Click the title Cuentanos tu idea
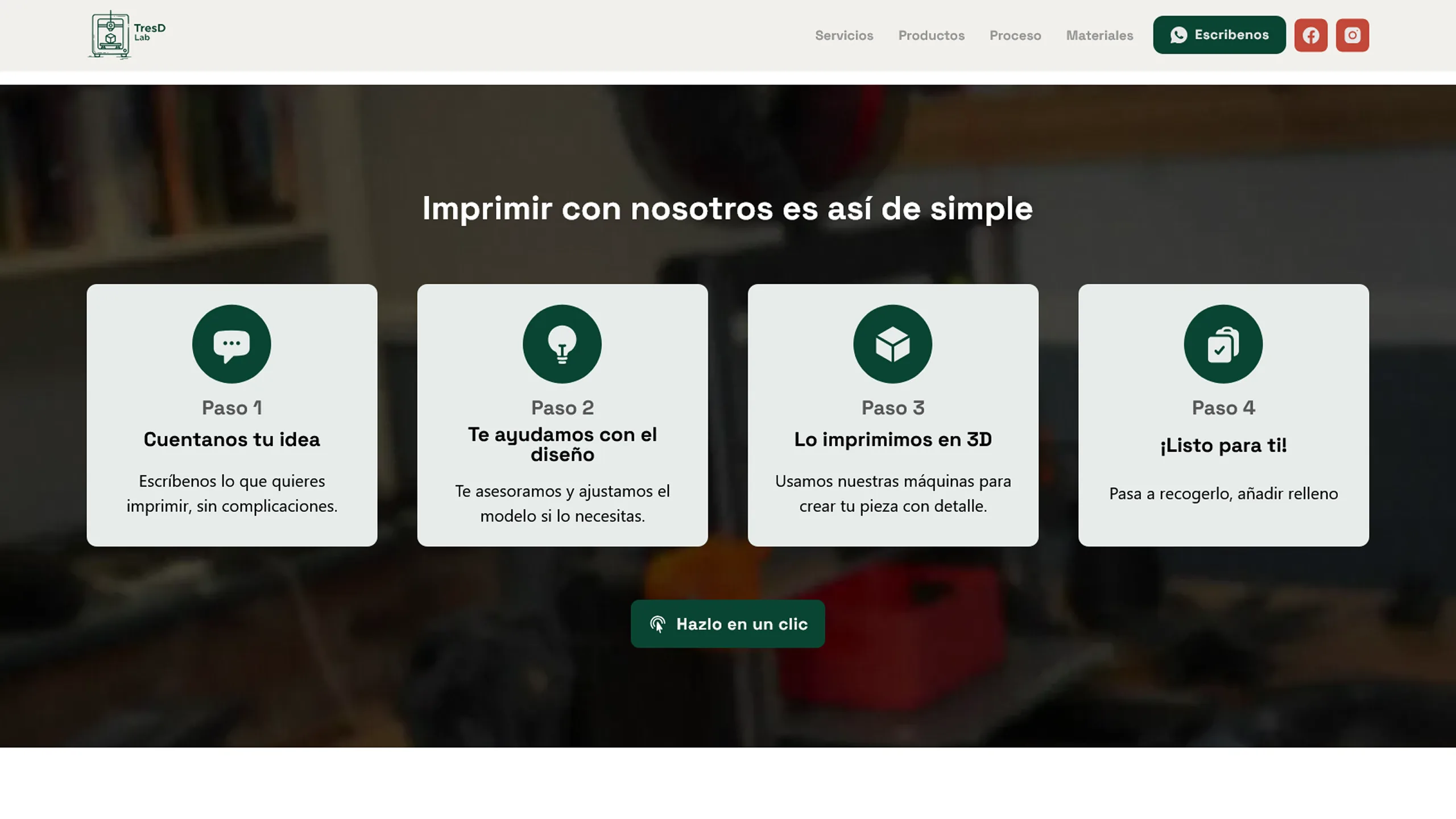 [x=231, y=440]
